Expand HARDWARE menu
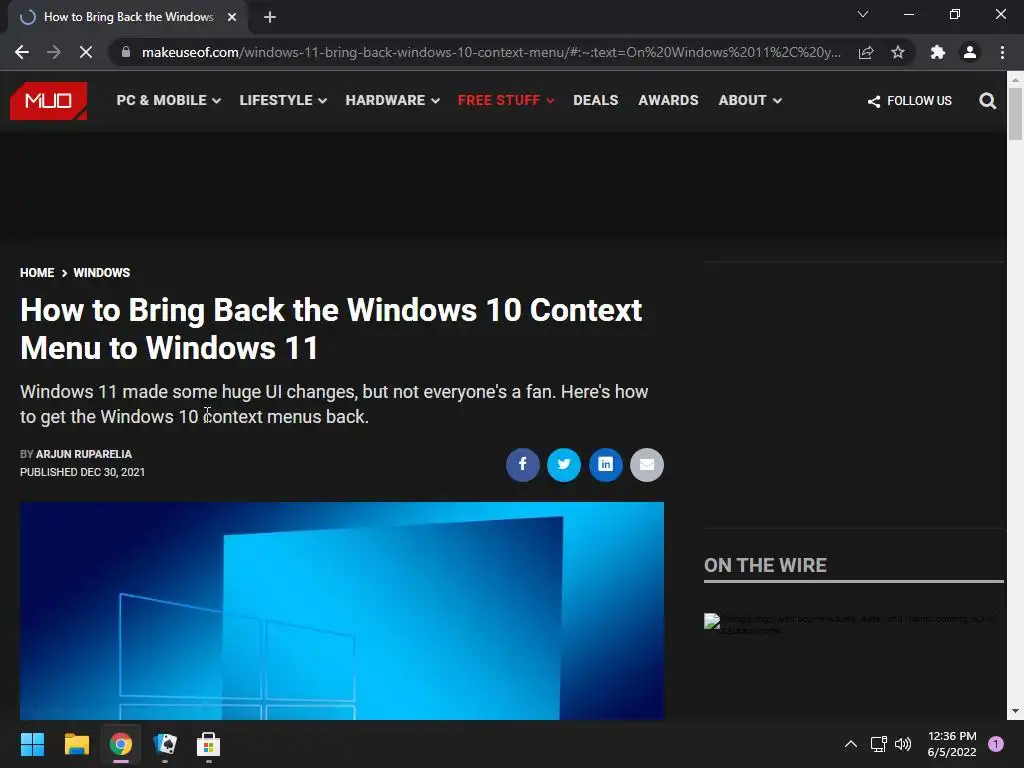 coord(392,101)
